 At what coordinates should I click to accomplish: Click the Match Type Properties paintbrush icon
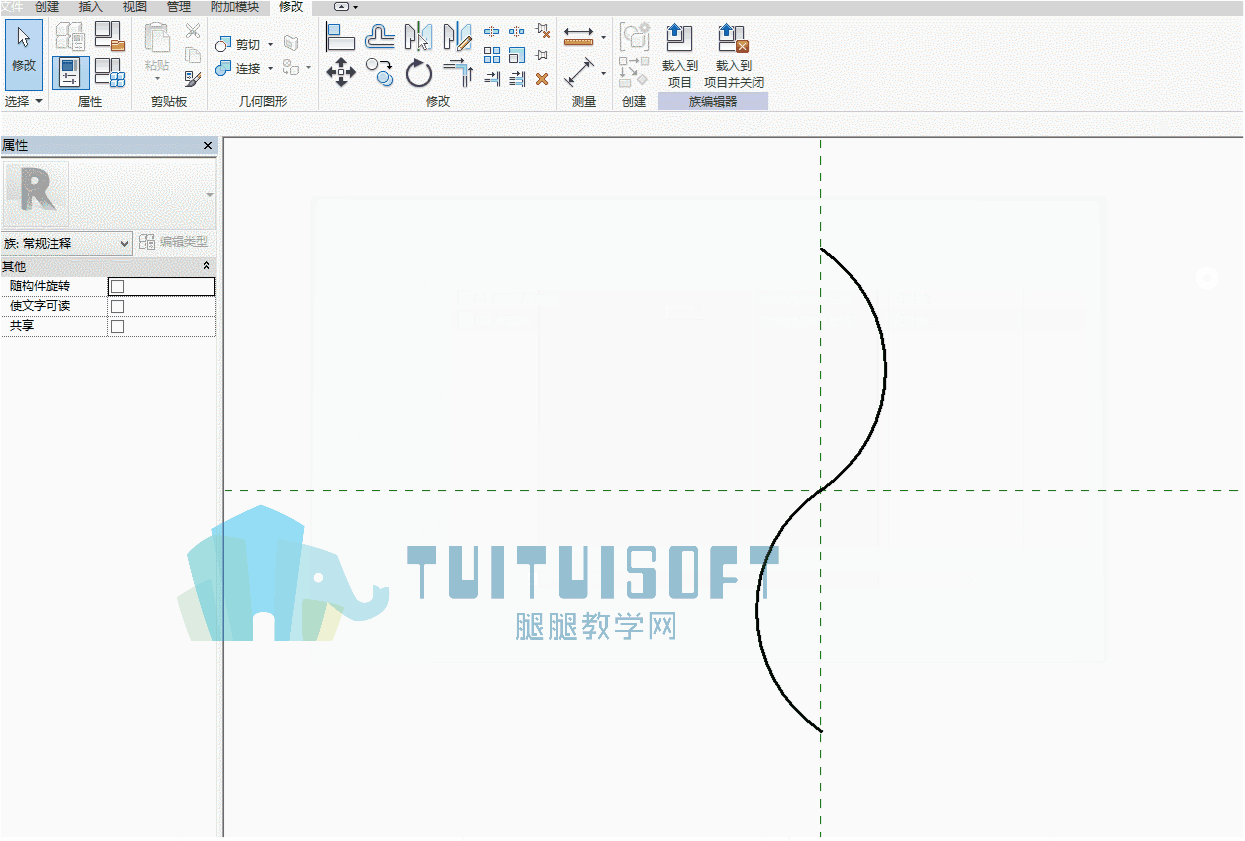click(193, 77)
